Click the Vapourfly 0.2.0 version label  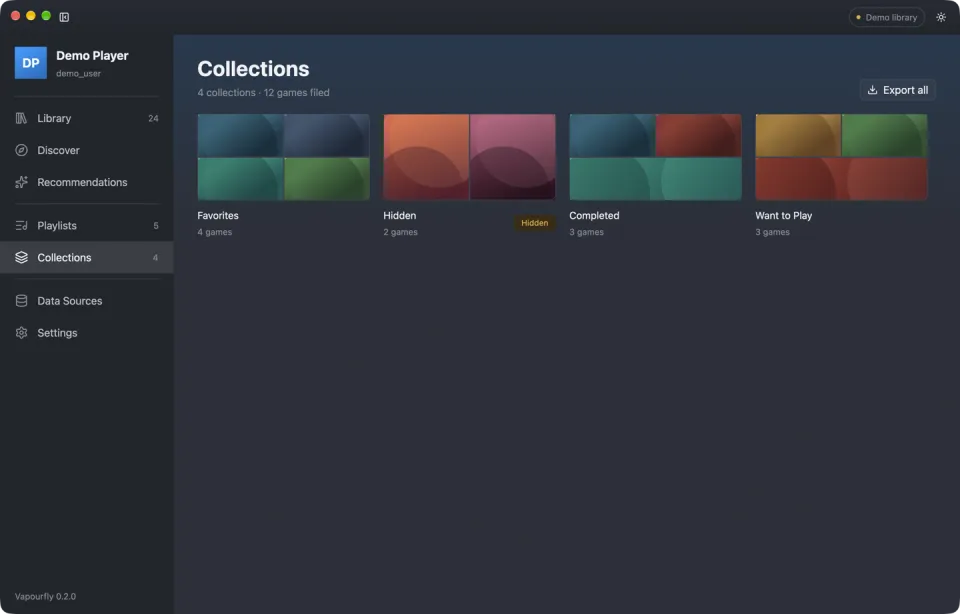45,596
